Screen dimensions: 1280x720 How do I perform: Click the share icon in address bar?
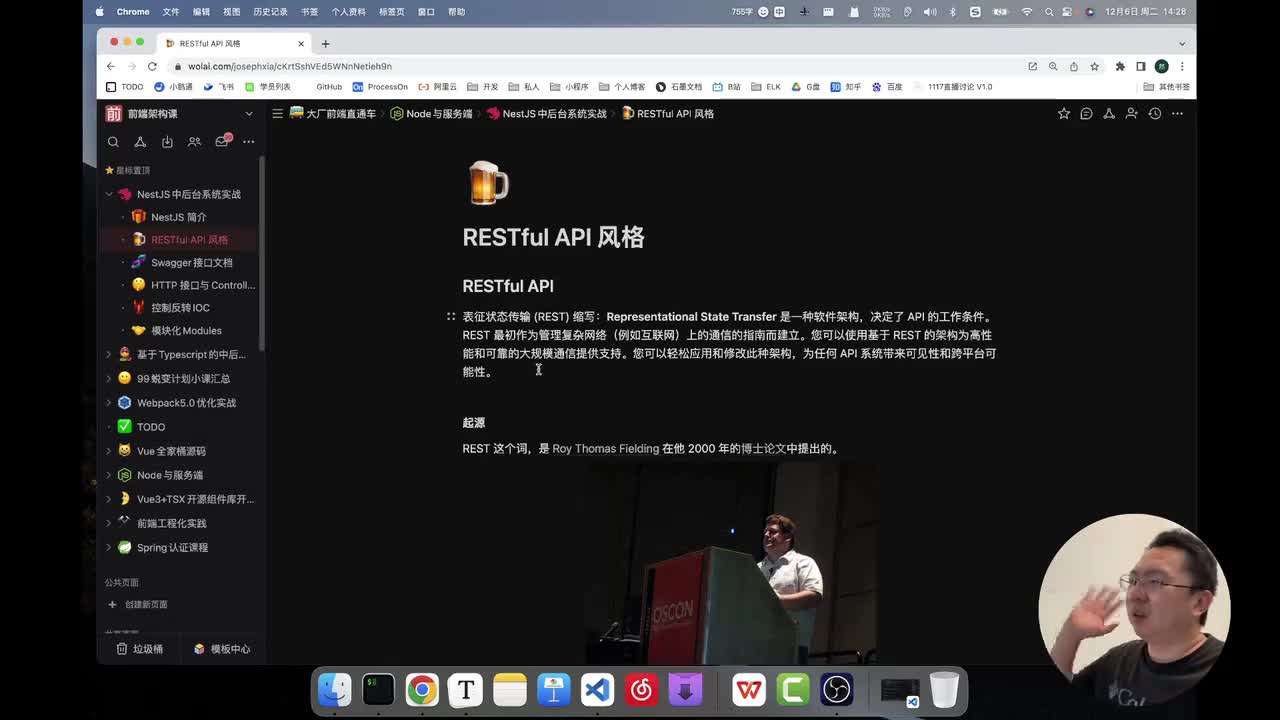tap(1074, 66)
